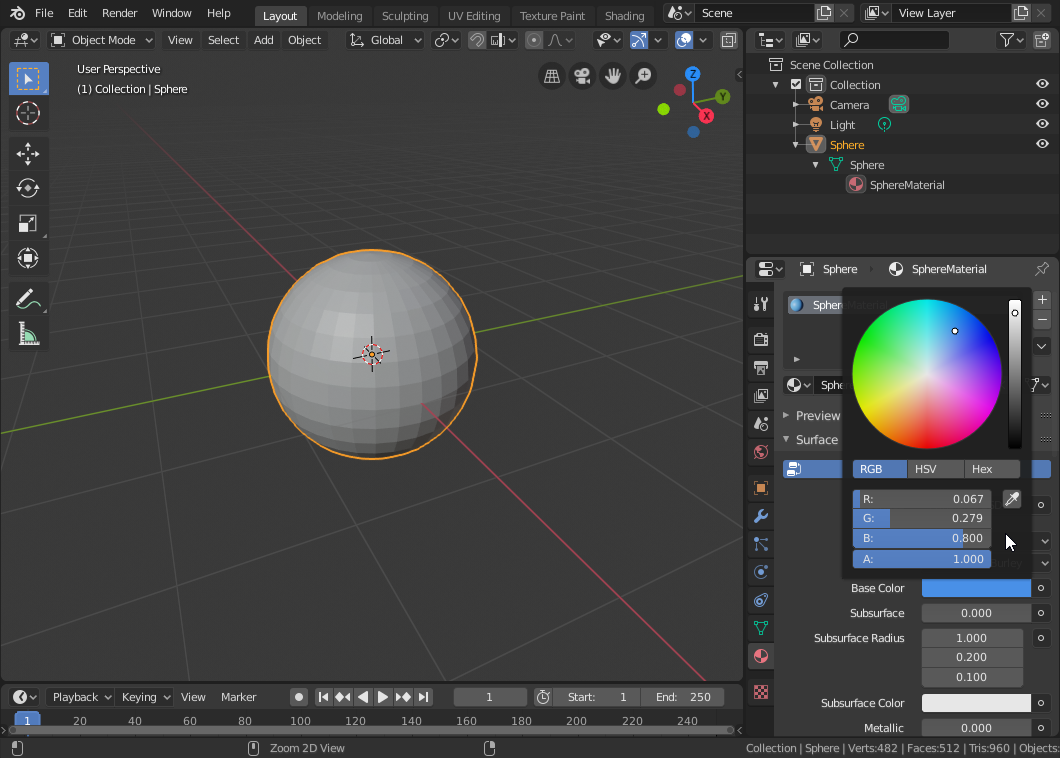Toggle auto keying record button

click(299, 697)
